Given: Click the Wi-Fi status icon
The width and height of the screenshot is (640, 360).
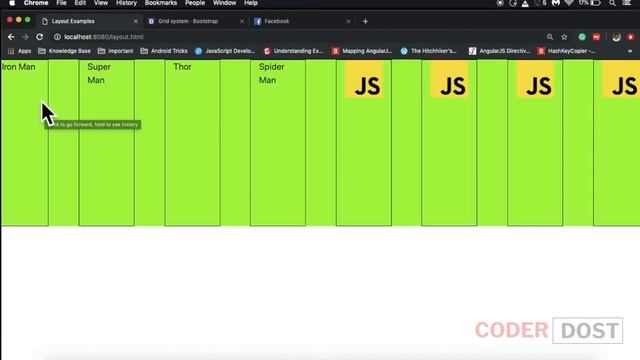Looking at the screenshot, I should pos(569,3).
